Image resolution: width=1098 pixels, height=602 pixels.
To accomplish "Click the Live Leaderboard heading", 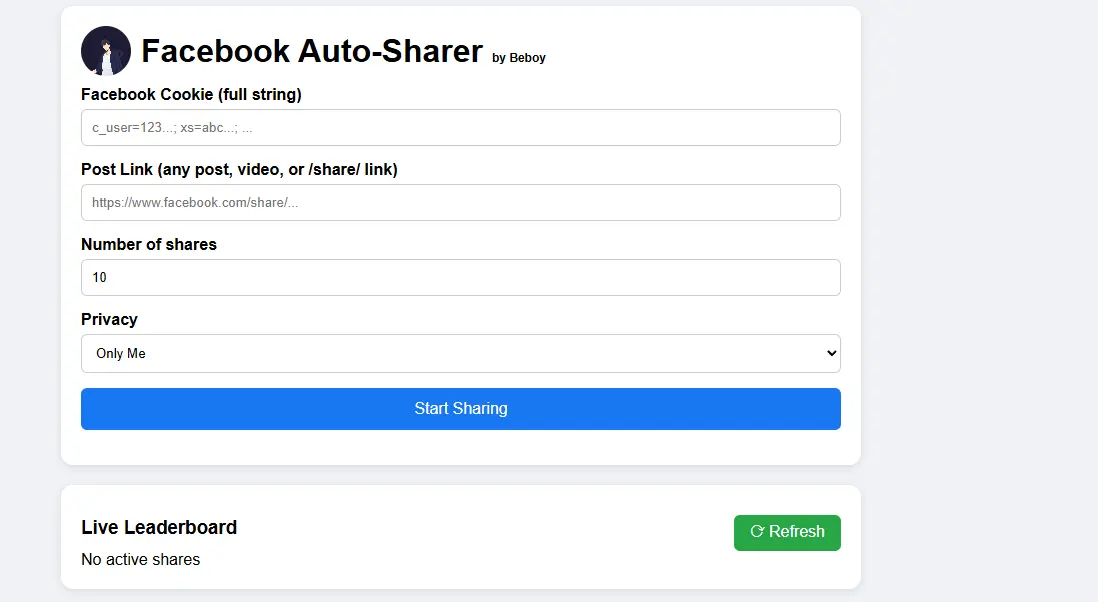I will coord(159,527).
